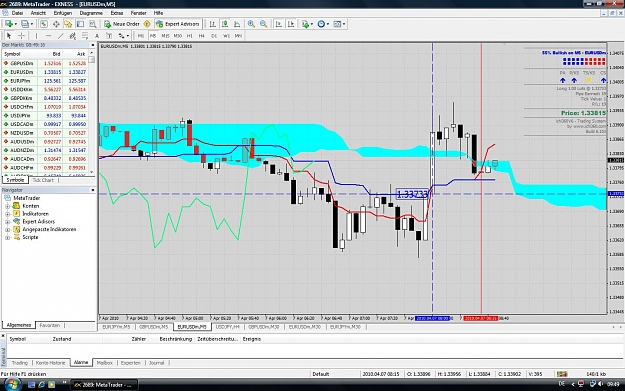Open the Einfügen menu
Image resolution: width=625 pixels, height=391 pixels.
63,13
